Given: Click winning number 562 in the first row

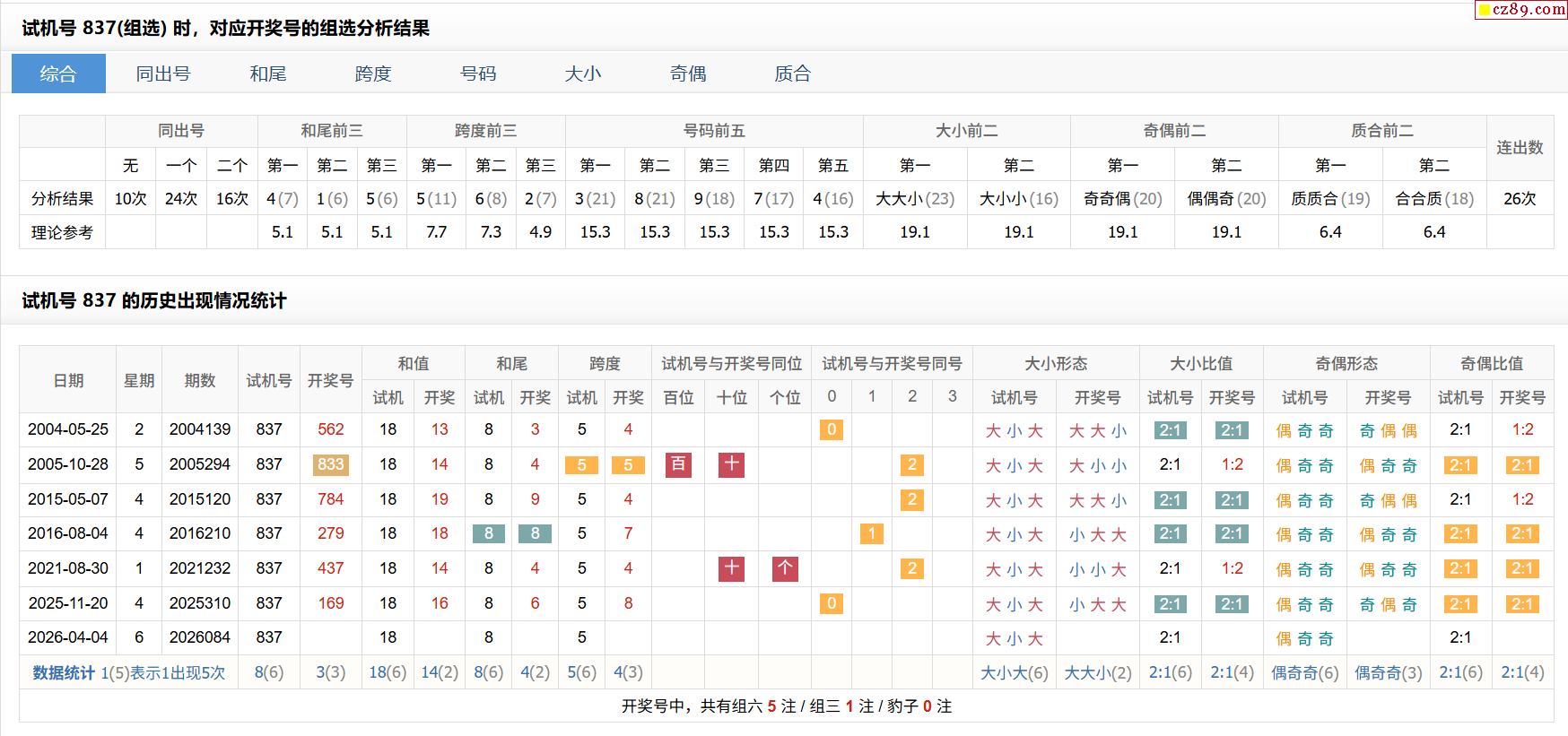Looking at the screenshot, I should coord(330,429).
